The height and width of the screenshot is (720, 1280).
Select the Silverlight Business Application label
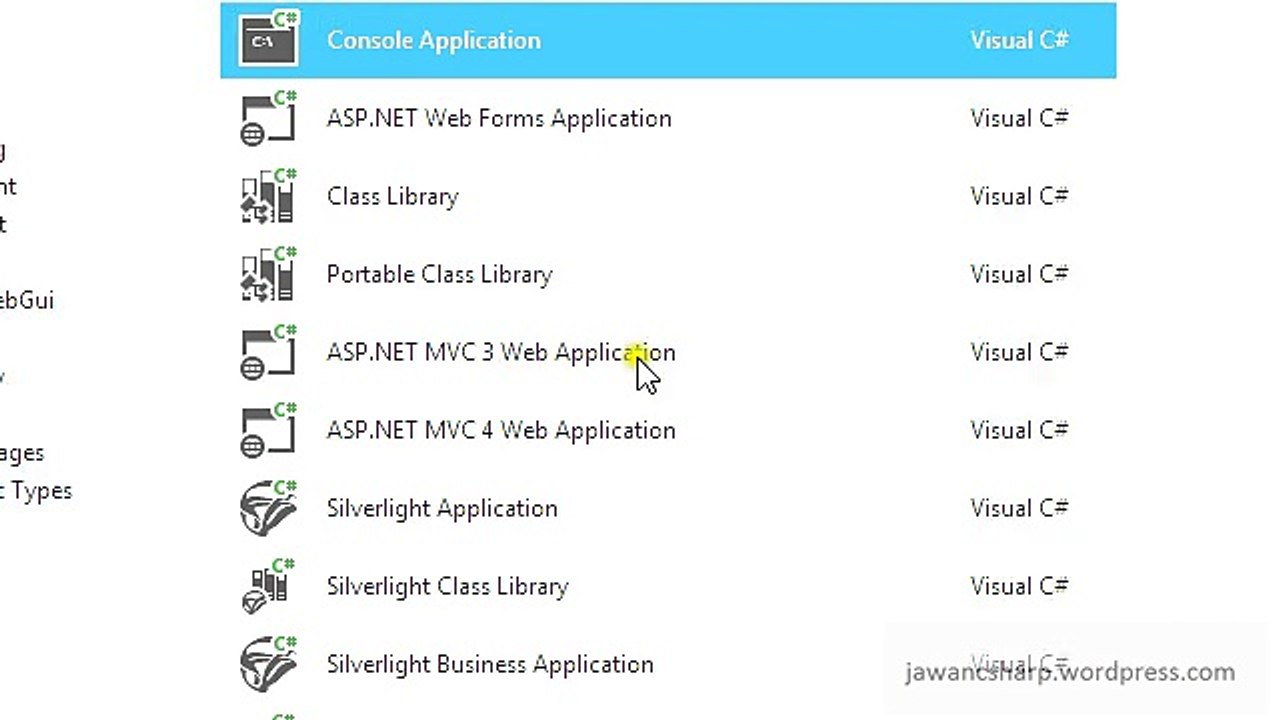pyautogui.click(x=490, y=665)
